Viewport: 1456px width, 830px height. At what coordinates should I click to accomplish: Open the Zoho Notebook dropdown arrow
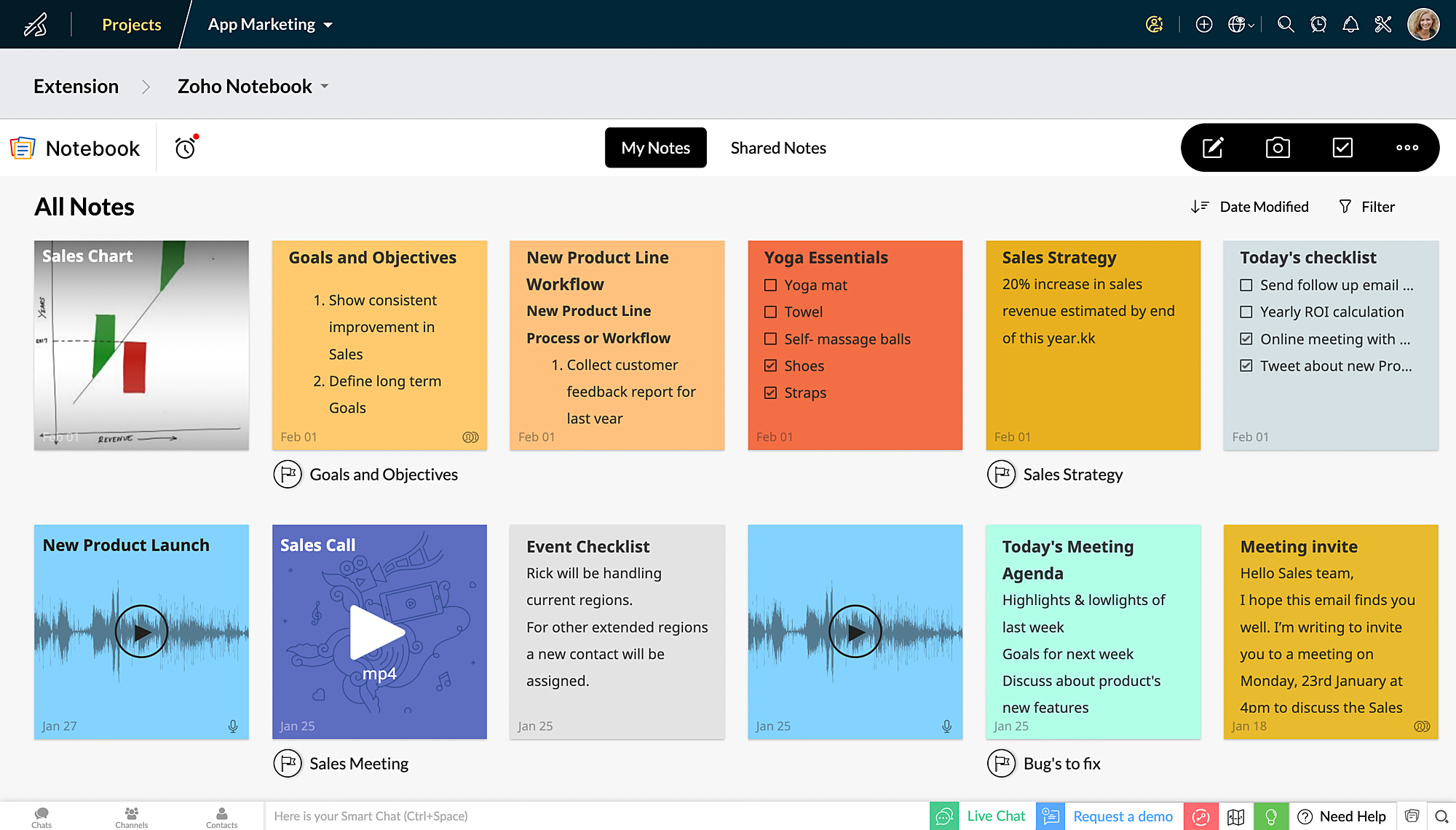325,86
